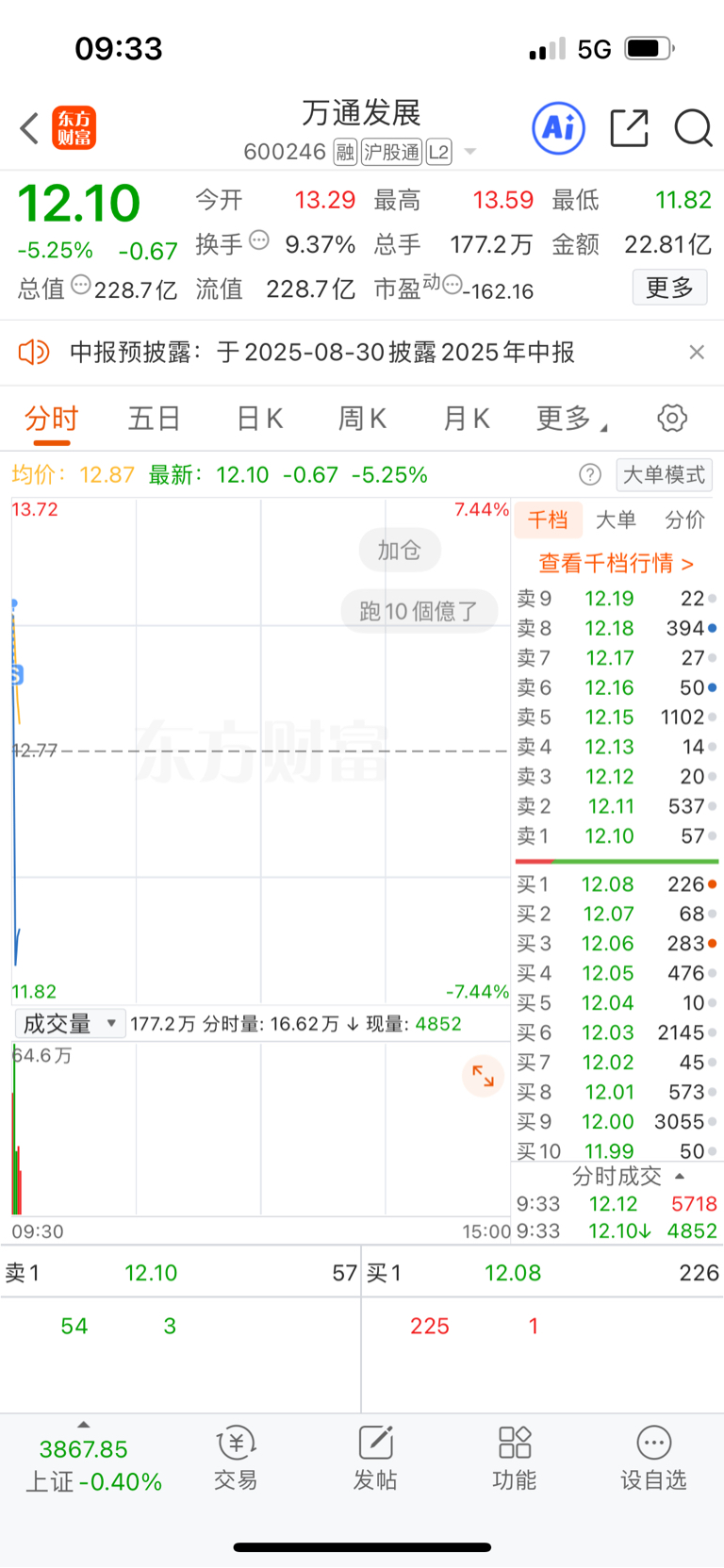Dismiss the announcement banner

(x=697, y=353)
